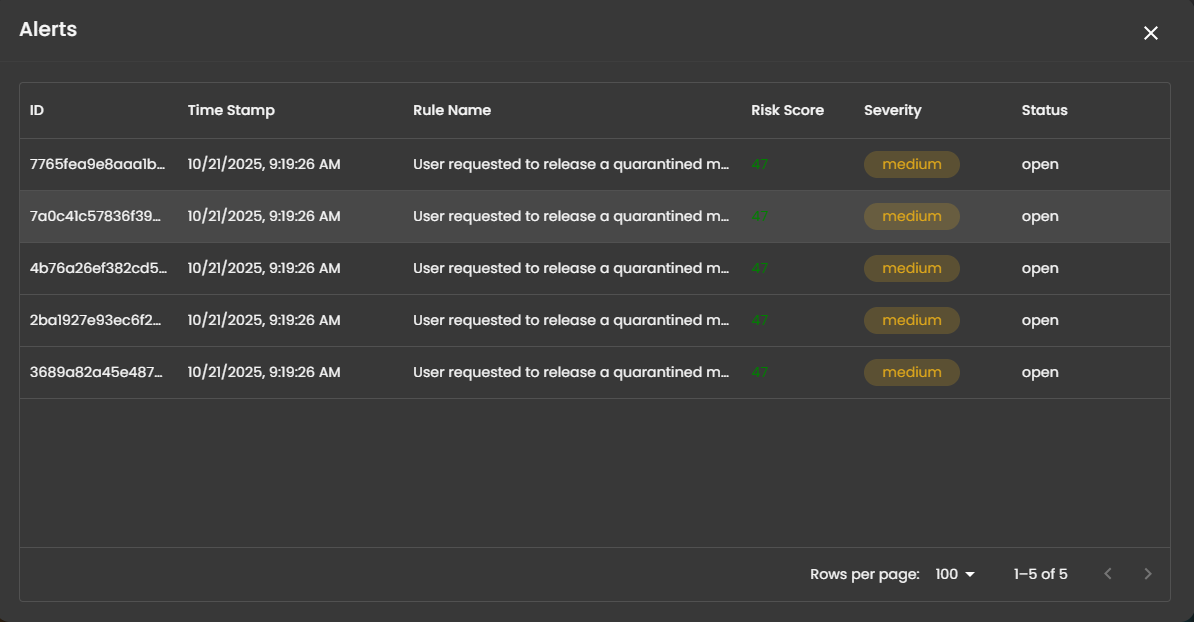The height and width of the screenshot is (622, 1194).
Task: Click the open status in fourth row
Action: point(1040,320)
